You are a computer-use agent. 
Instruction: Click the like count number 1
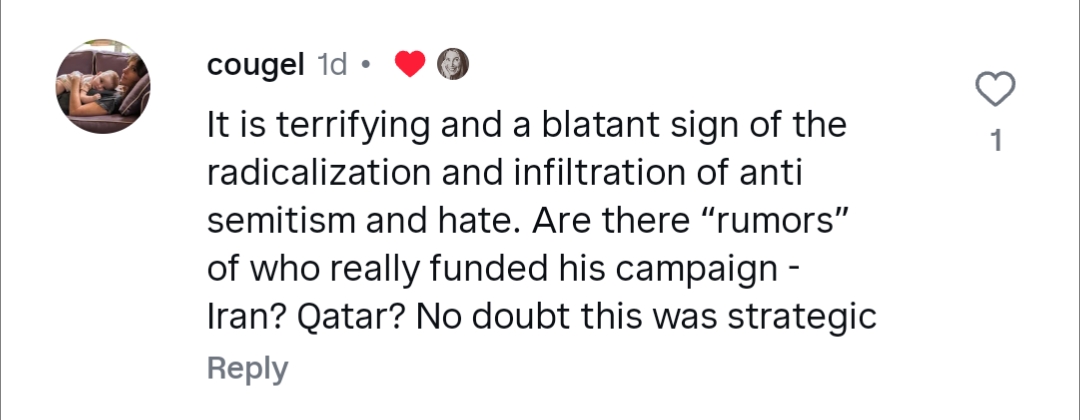tap(993, 142)
